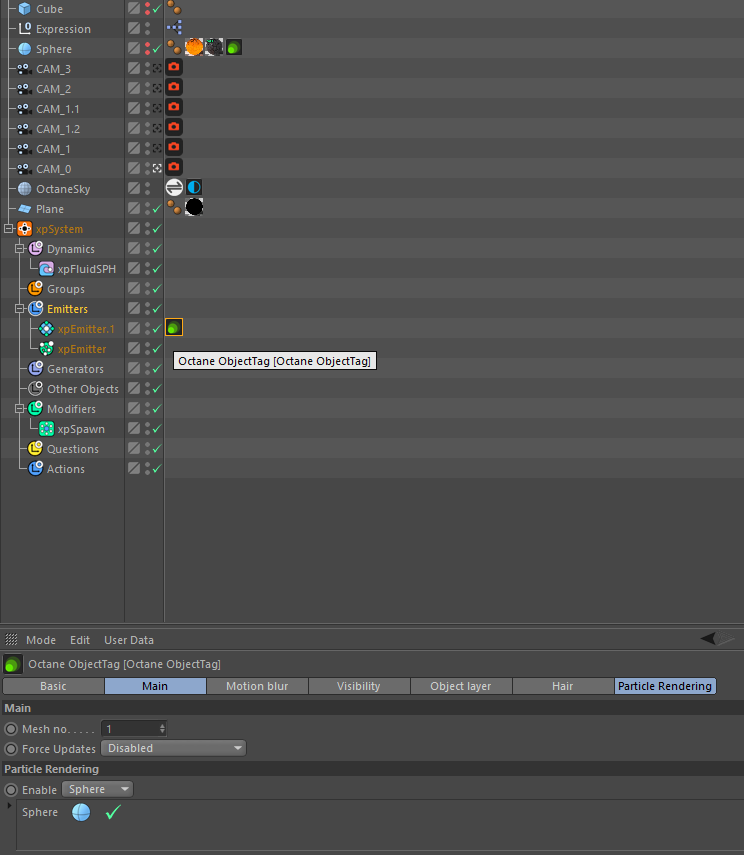This screenshot has width=744, height=855.
Task: Collapse the Dynamics tree node
Action: [x=20, y=249]
